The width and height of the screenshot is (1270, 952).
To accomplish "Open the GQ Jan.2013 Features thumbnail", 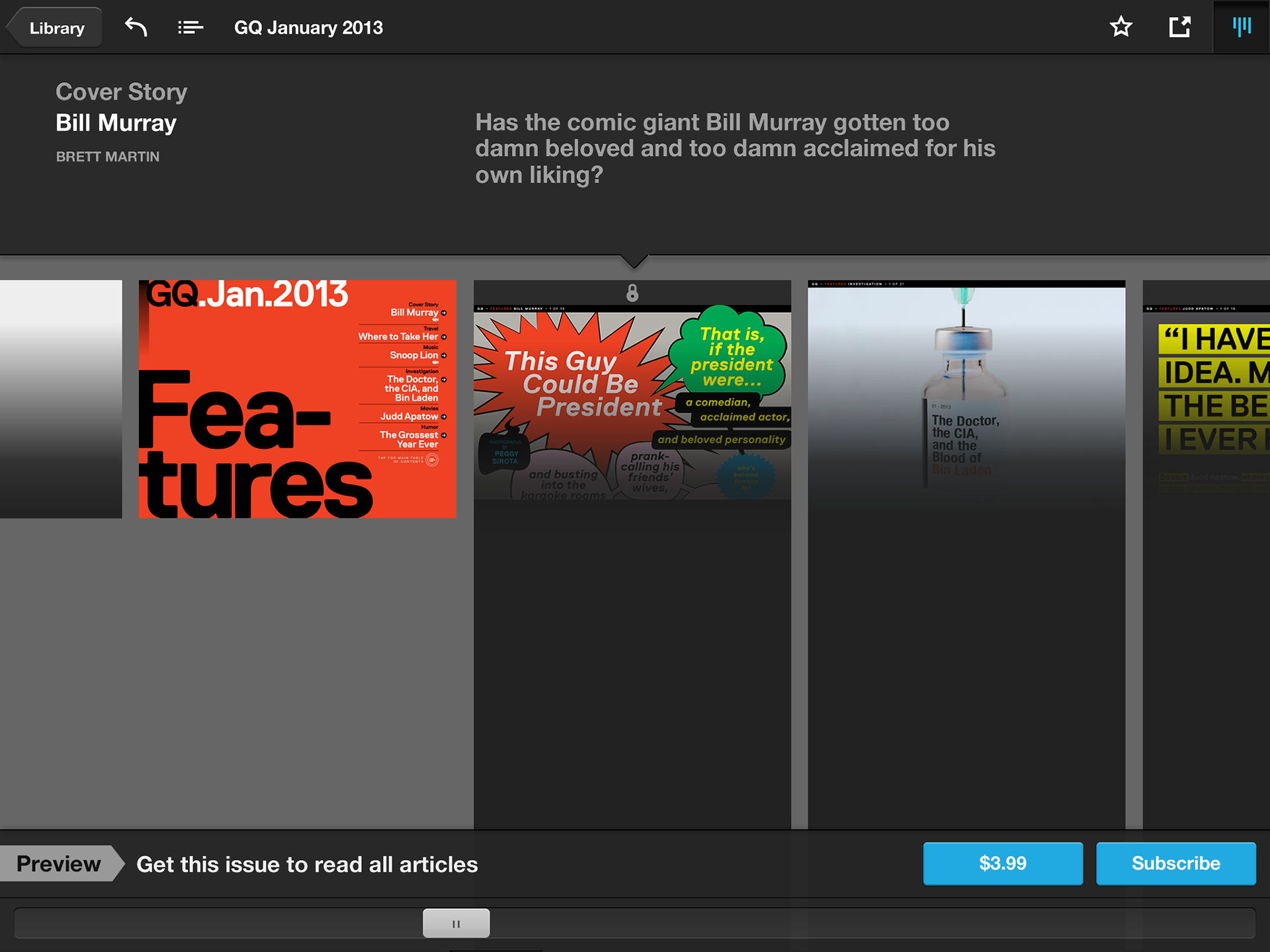I will 297,399.
